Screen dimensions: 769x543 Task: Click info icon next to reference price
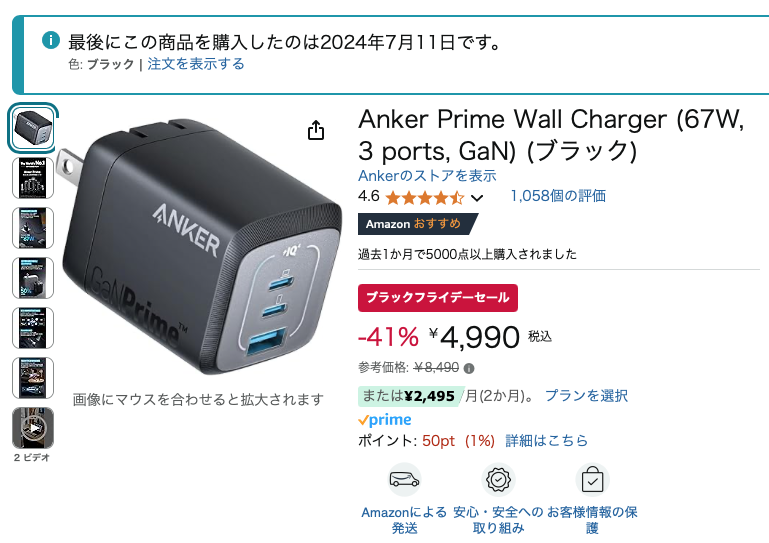coord(469,368)
